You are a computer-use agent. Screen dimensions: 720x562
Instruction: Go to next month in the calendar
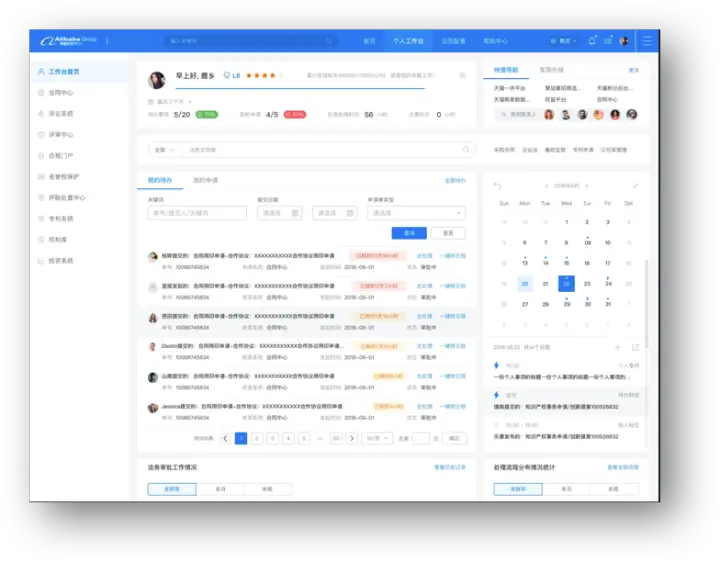[x=586, y=186]
